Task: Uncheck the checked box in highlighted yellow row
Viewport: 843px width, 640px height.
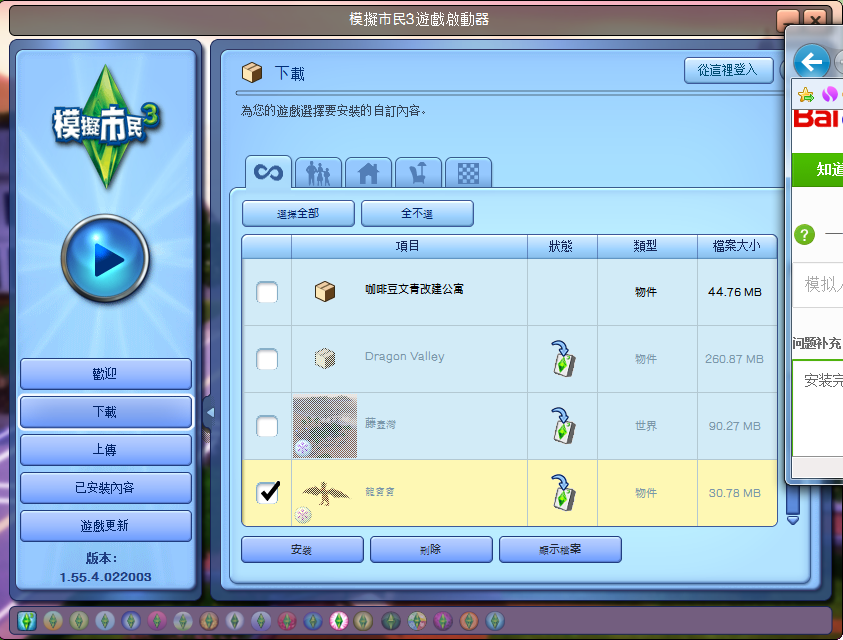Action: [267, 492]
